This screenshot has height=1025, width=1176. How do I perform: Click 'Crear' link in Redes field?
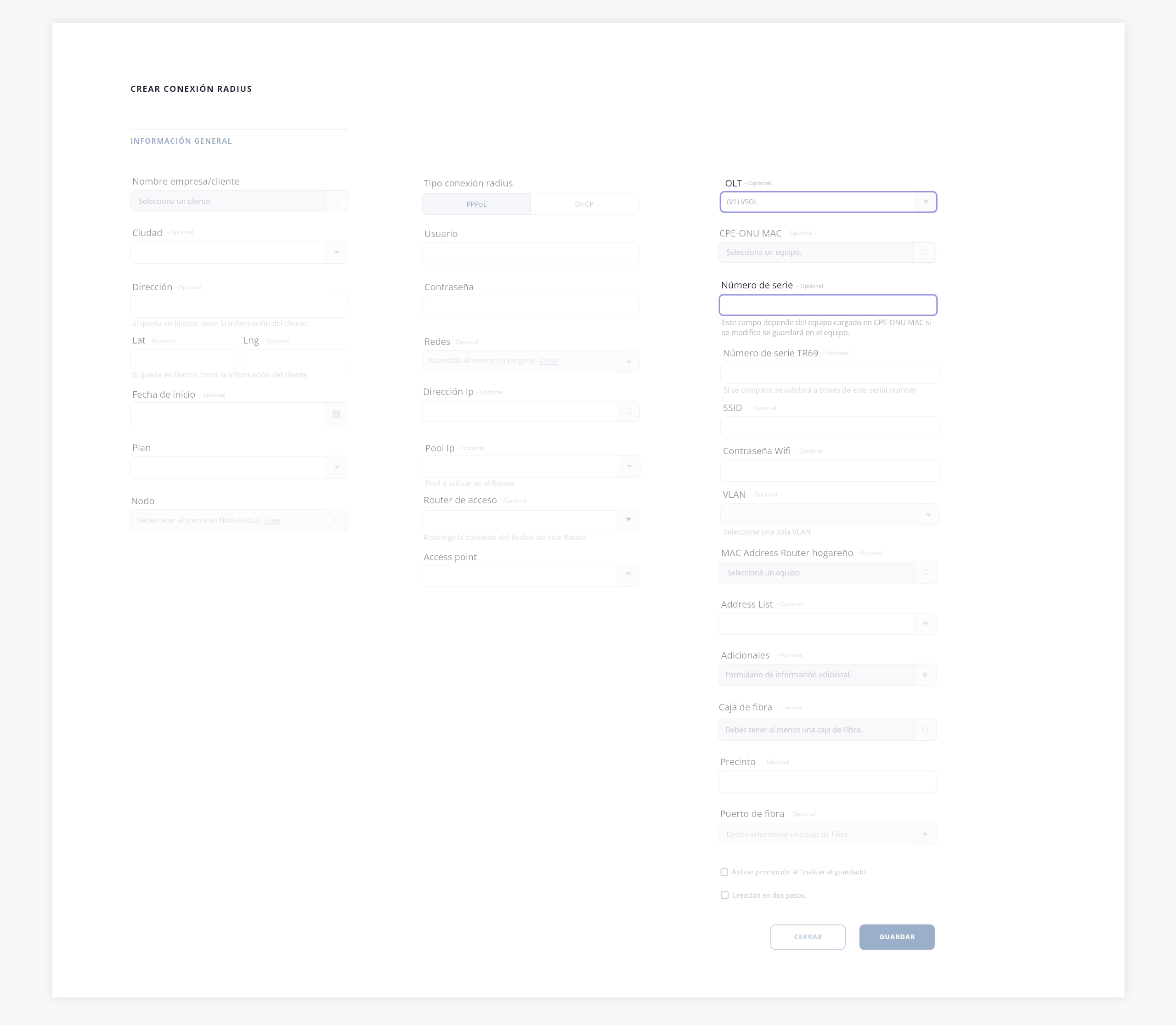point(548,361)
